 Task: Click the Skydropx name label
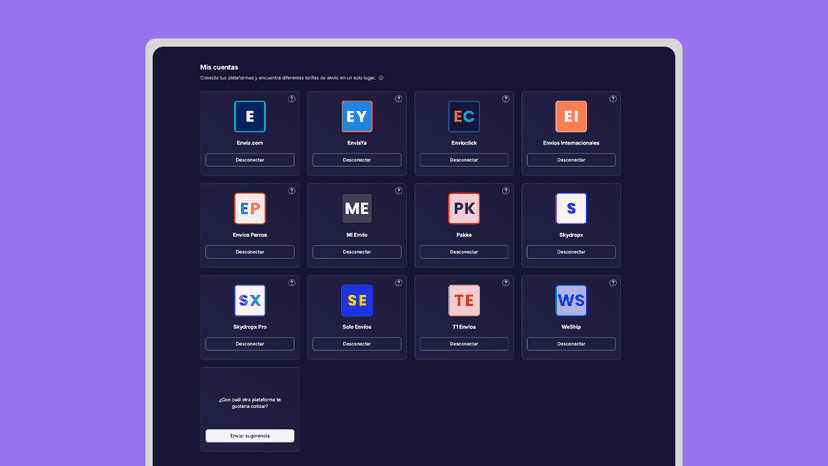point(571,235)
